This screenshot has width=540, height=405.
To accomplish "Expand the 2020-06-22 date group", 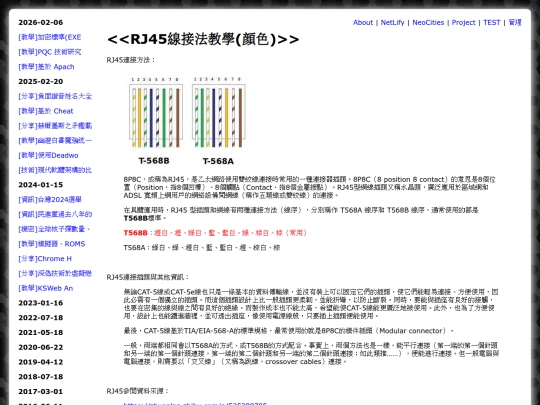I will (x=41, y=347).
